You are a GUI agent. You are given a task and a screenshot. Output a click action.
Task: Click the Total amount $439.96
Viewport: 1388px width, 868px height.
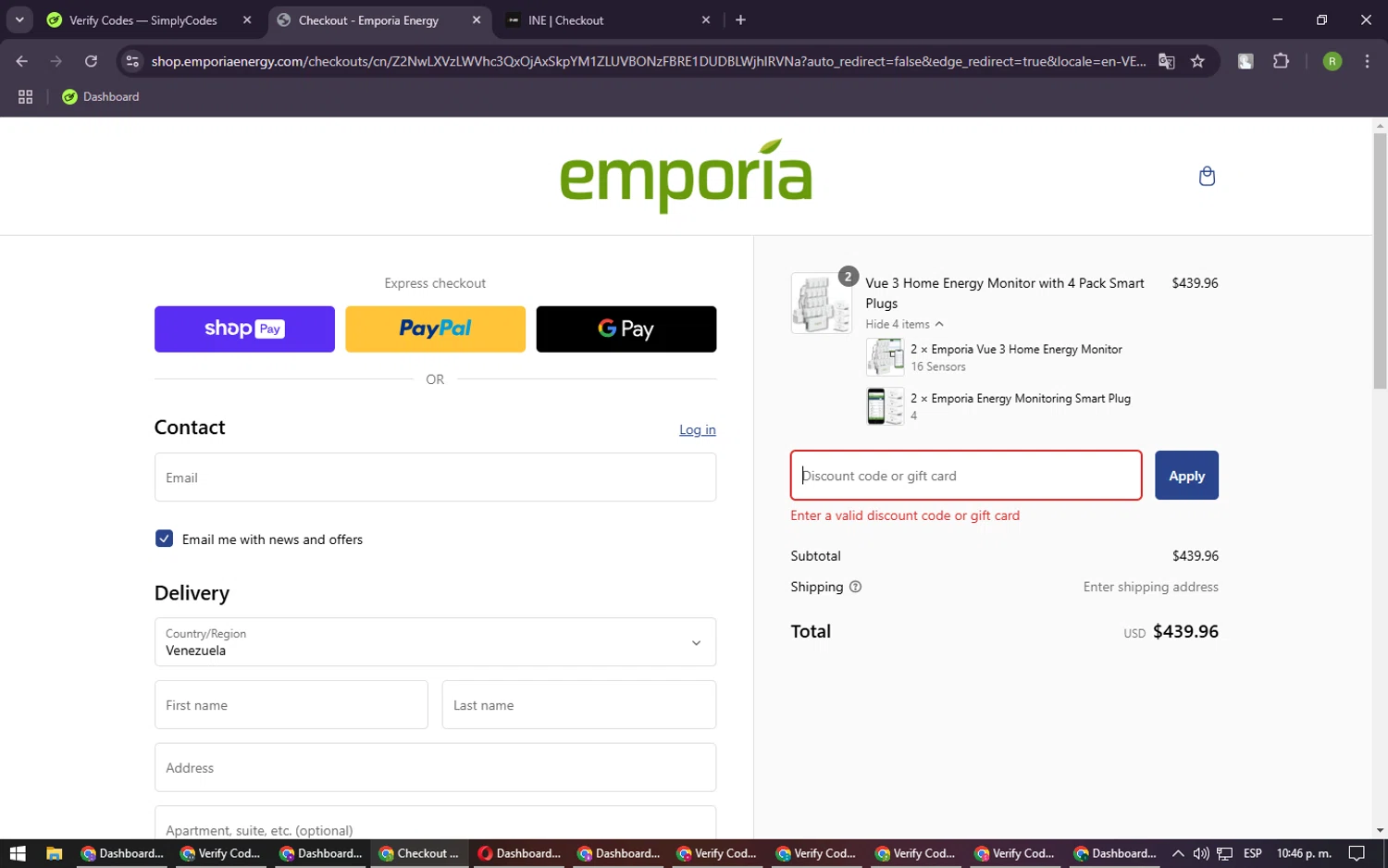click(1185, 631)
